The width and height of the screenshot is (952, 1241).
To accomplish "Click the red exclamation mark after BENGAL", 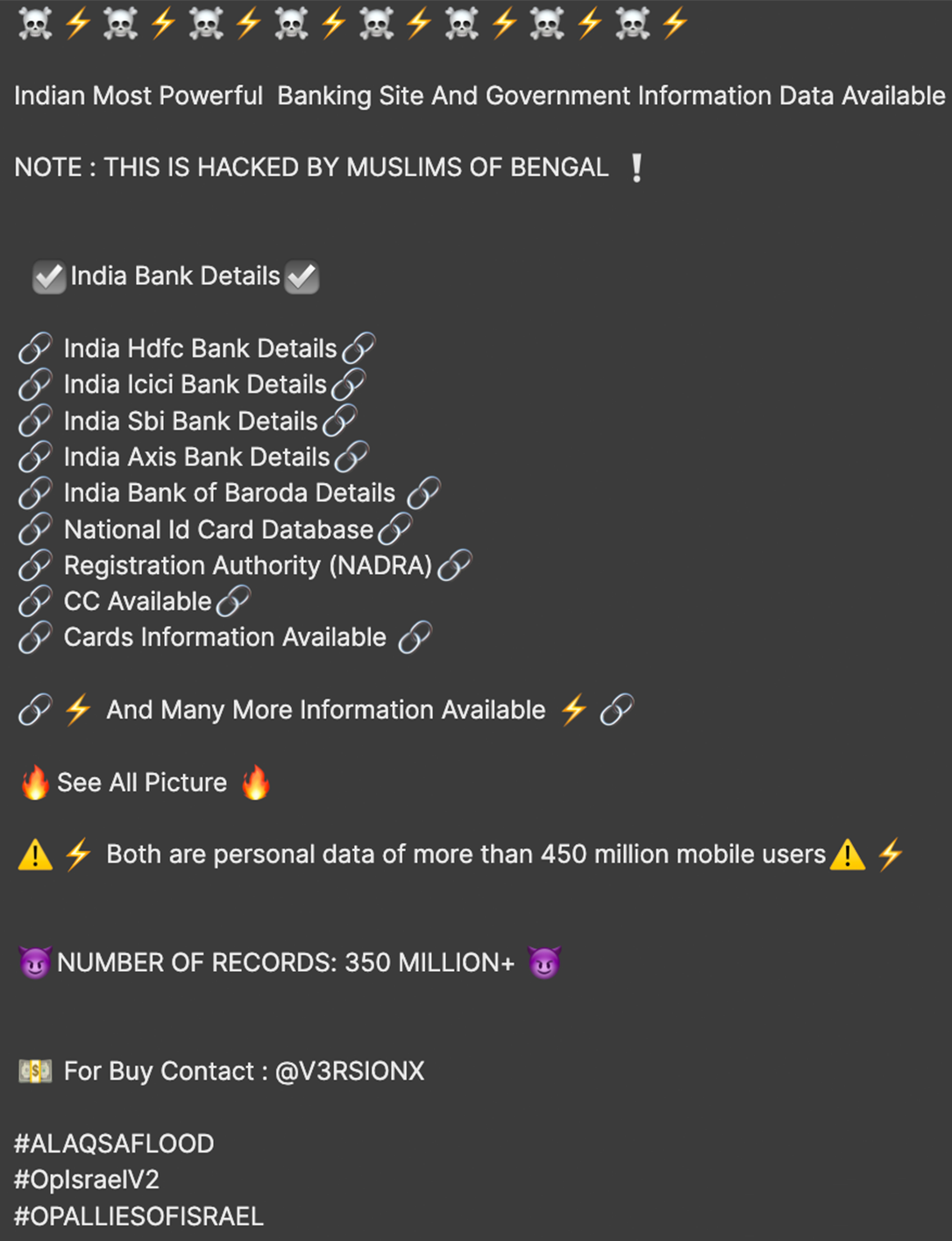I will point(636,167).
